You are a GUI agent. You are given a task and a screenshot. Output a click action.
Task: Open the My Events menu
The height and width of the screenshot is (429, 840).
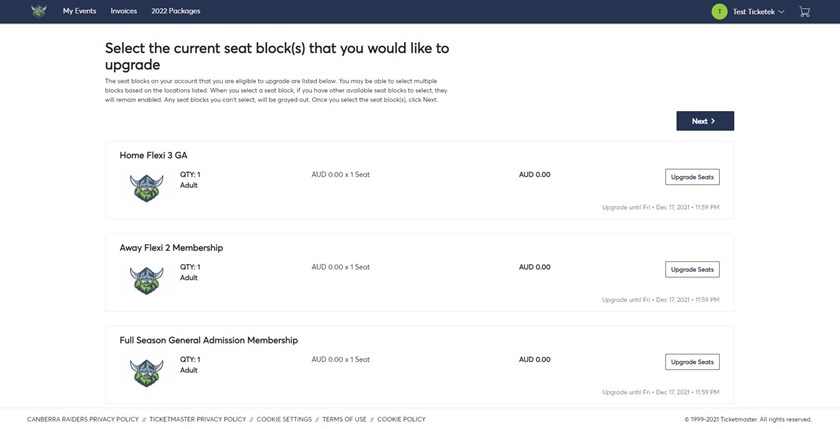tap(81, 11)
